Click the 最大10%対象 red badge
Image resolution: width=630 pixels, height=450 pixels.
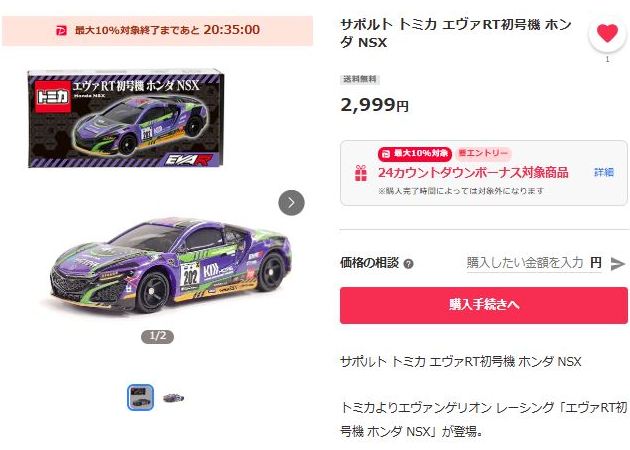click(415, 153)
